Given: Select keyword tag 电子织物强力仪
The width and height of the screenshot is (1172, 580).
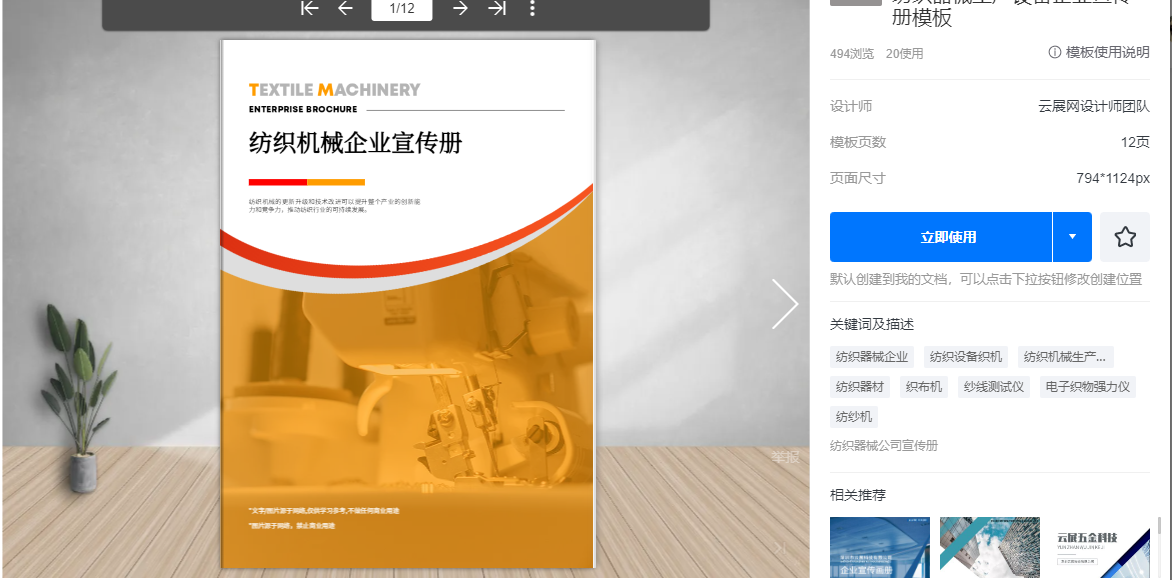Looking at the screenshot, I should tap(1088, 387).
